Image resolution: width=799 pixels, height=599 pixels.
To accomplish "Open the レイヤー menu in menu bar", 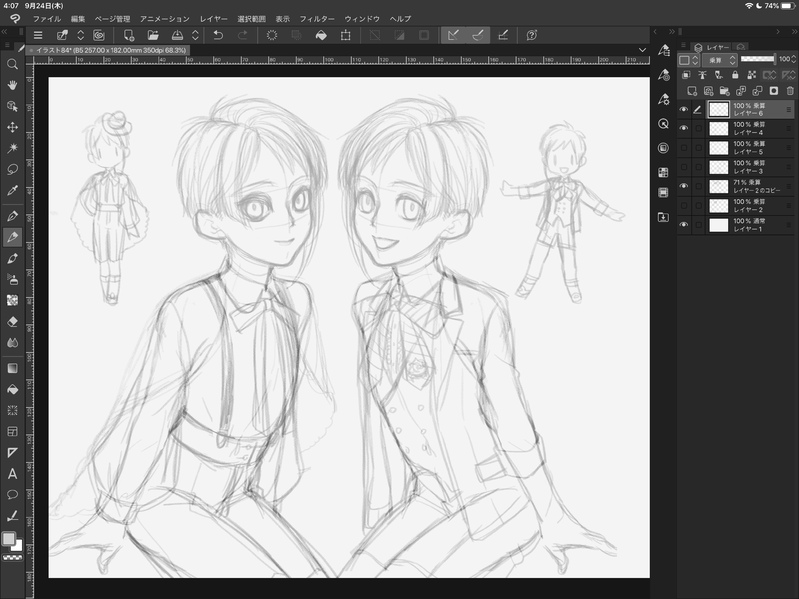I will pos(214,19).
